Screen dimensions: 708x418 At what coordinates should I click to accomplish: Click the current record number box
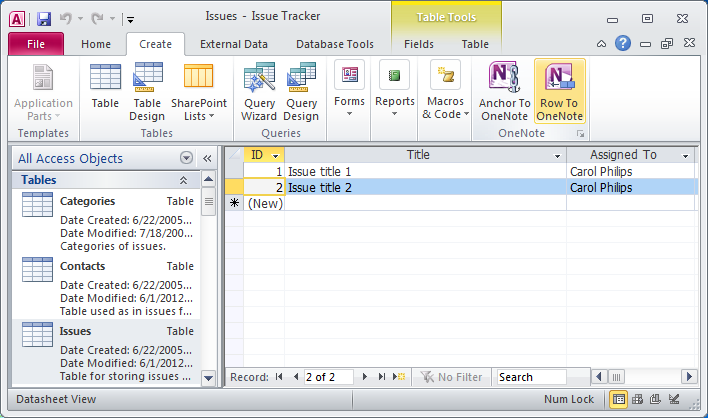click(x=328, y=377)
